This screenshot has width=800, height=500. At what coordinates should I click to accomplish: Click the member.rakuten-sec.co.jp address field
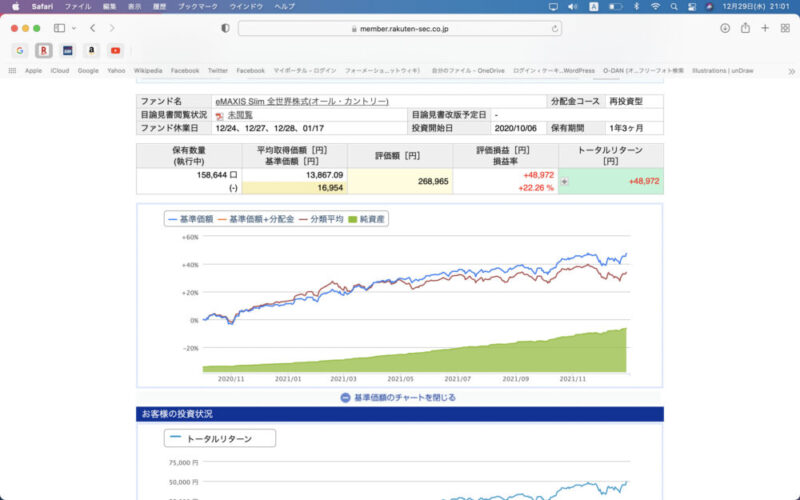click(400, 29)
